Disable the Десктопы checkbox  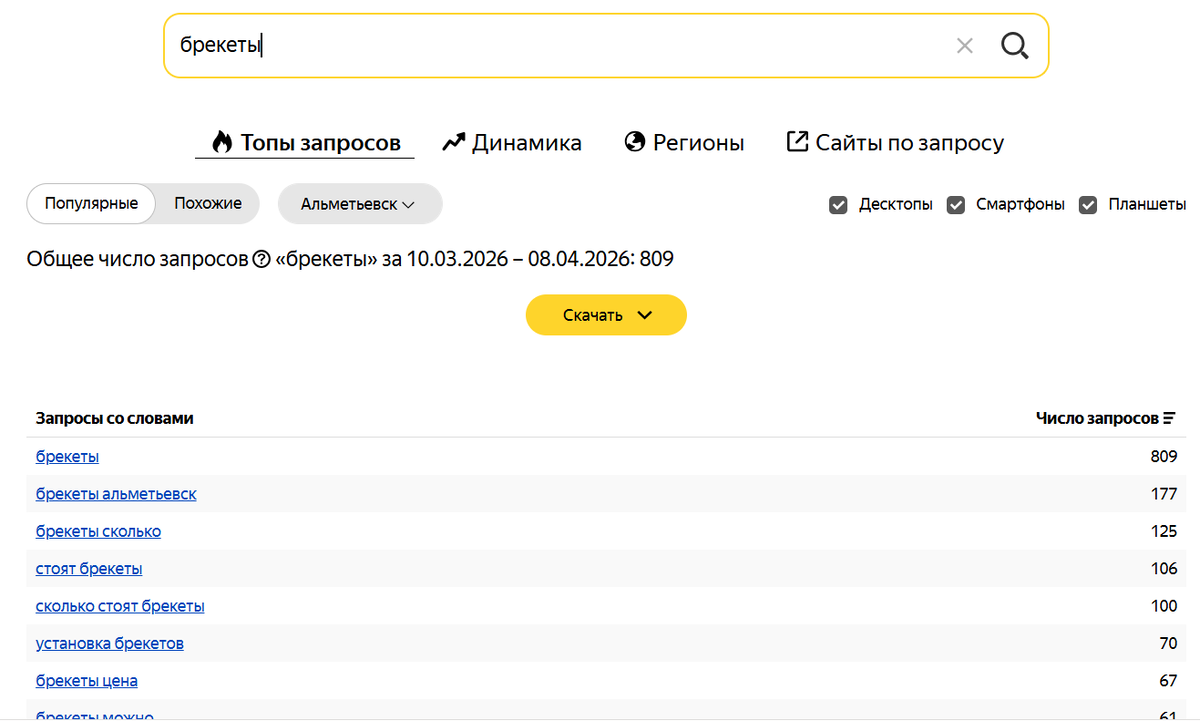tap(838, 204)
